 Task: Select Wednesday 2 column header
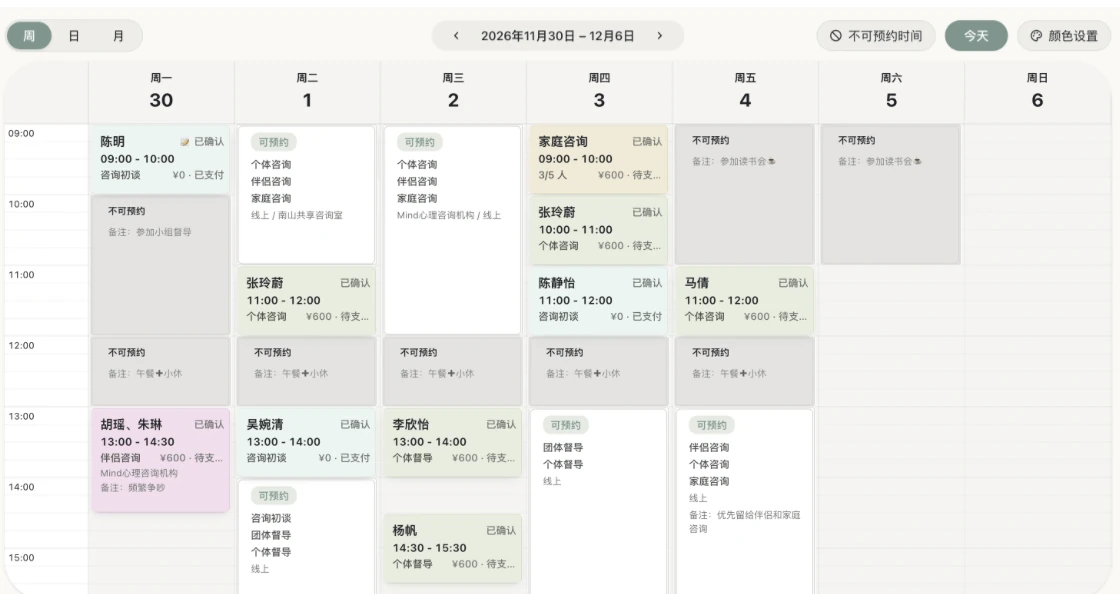click(x=453, y=91)
